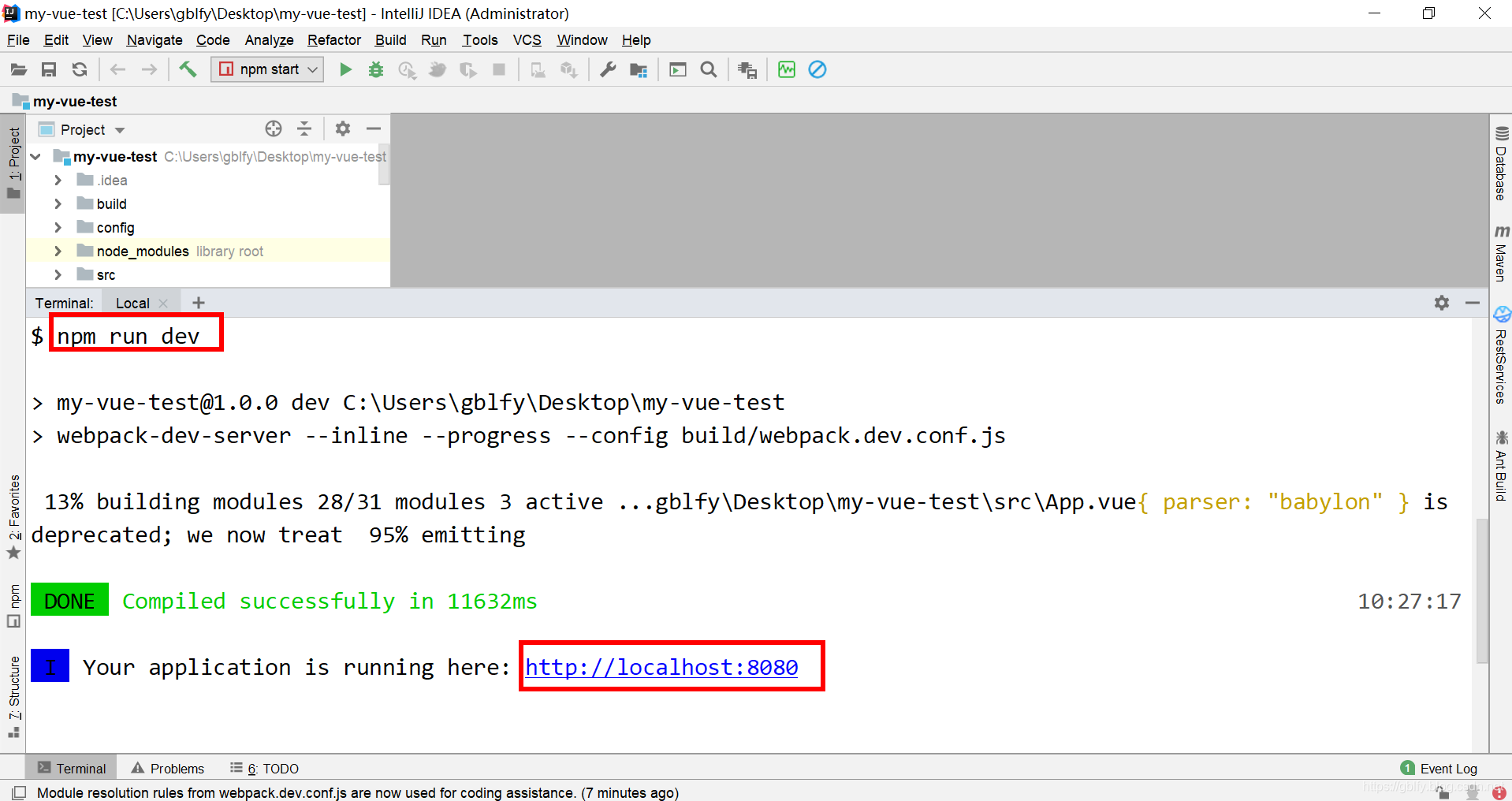Click the Synchronize refresh icon

80,69
